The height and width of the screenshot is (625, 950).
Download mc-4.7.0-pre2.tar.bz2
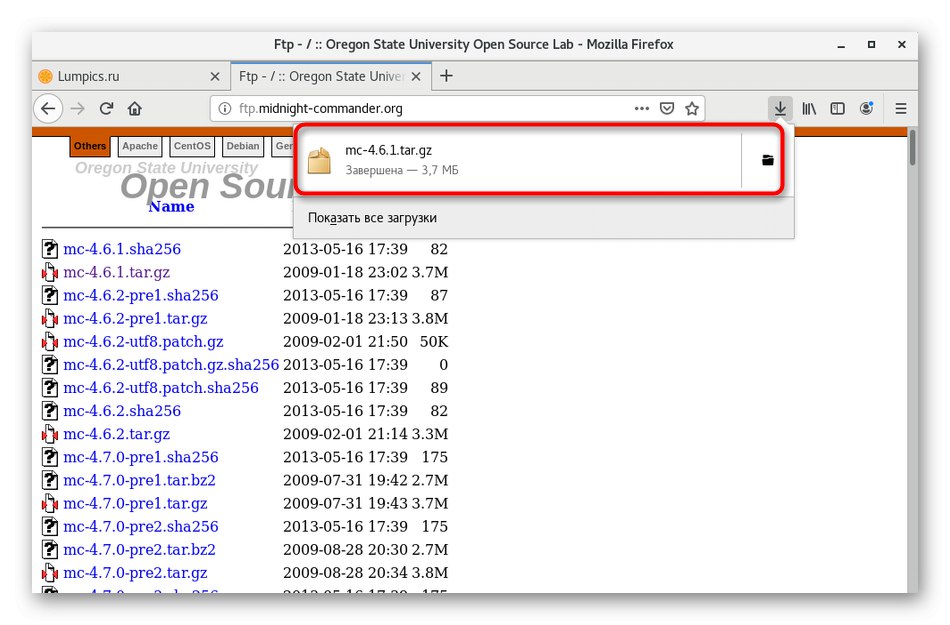[x=139, y=549]
